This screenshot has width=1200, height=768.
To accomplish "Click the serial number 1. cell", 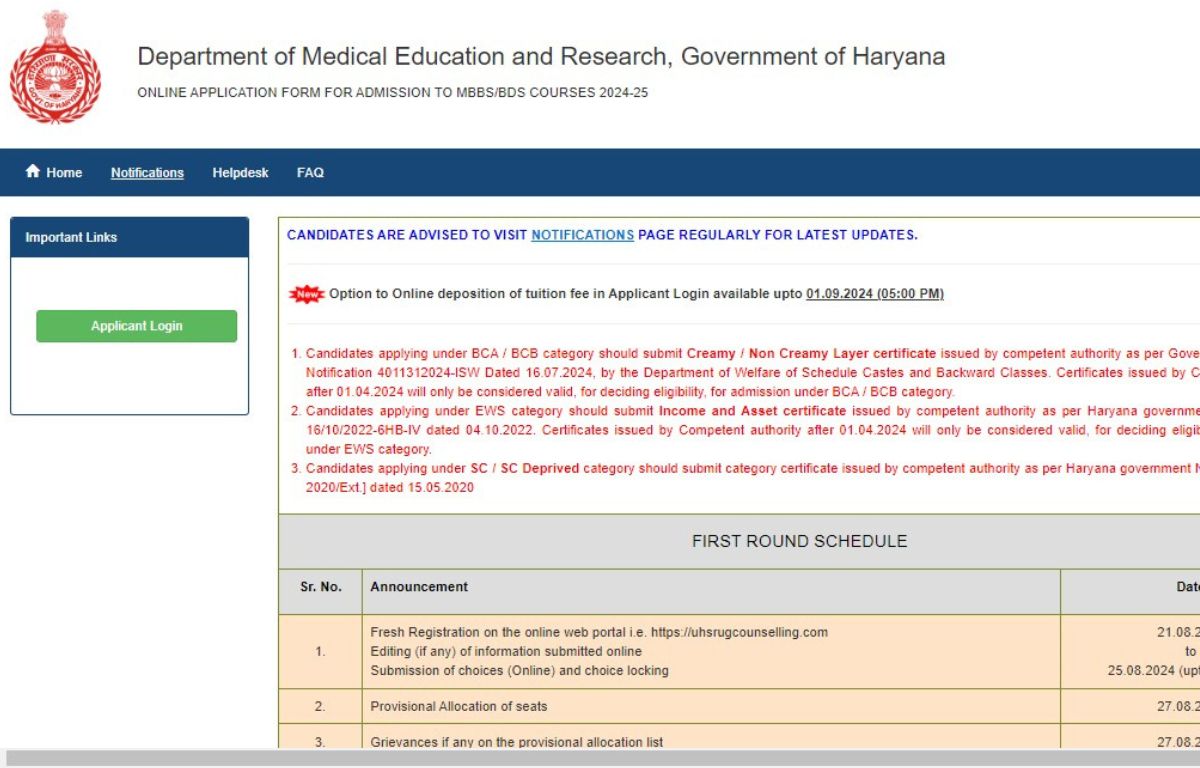I will [x=320, y=651].
